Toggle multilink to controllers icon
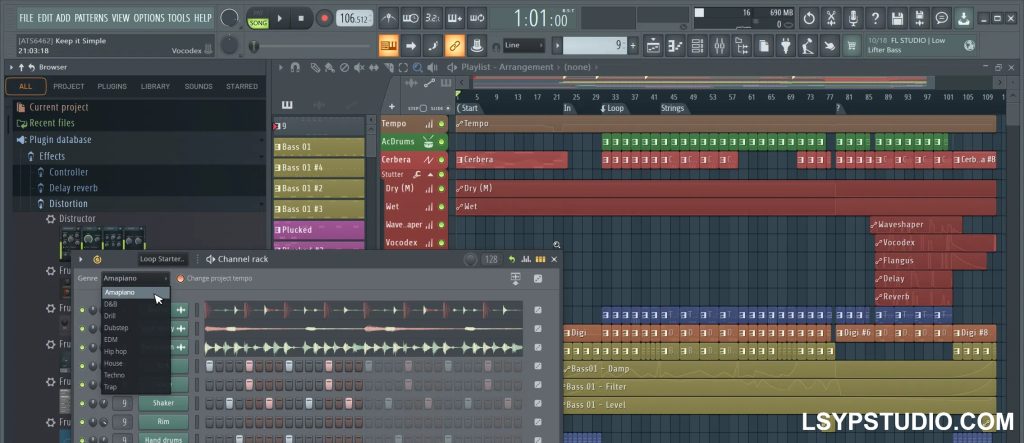1024x443 pixels. click(455, 46)
